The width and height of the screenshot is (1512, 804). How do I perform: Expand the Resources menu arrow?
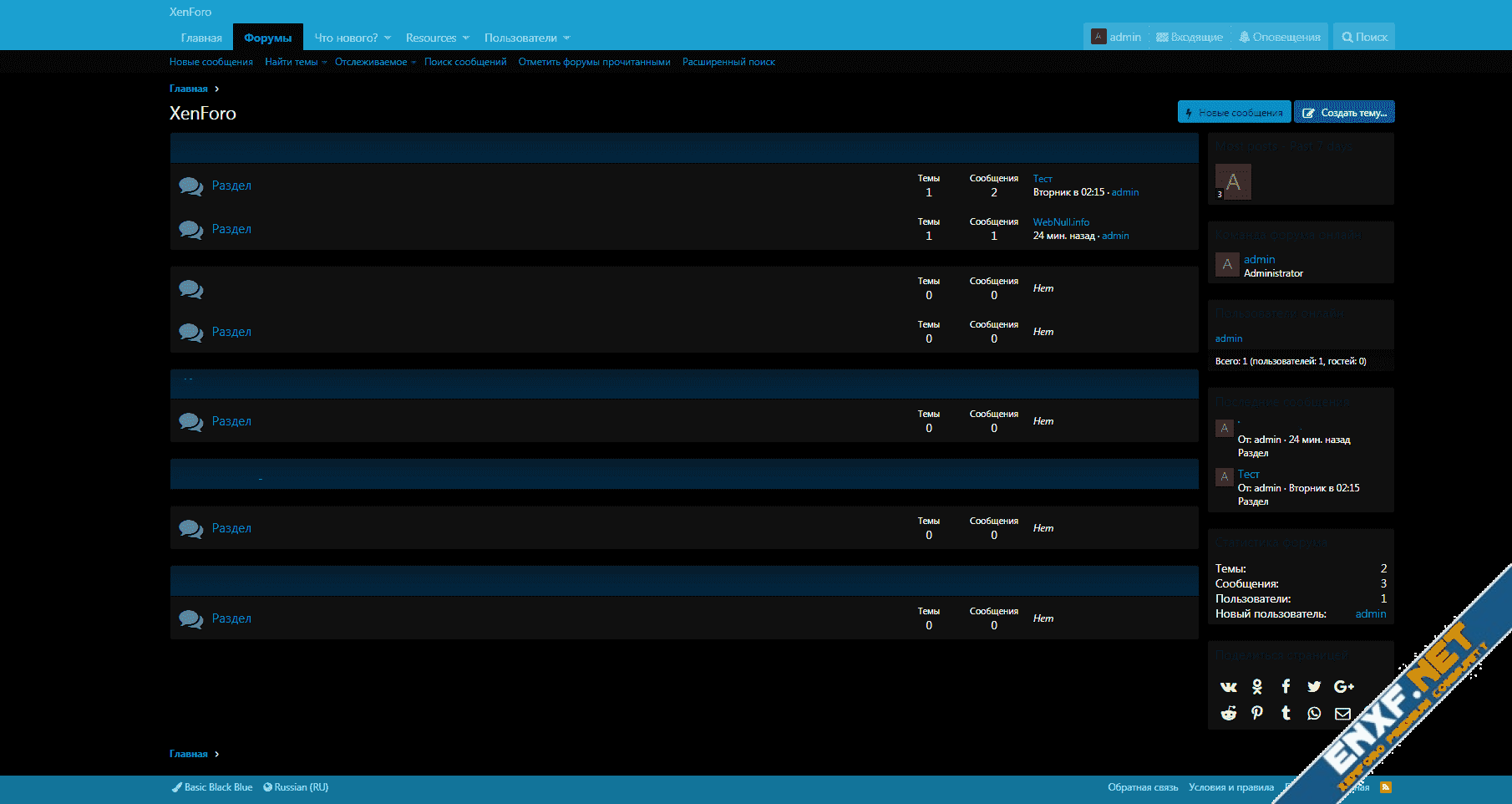pos(466,38)
